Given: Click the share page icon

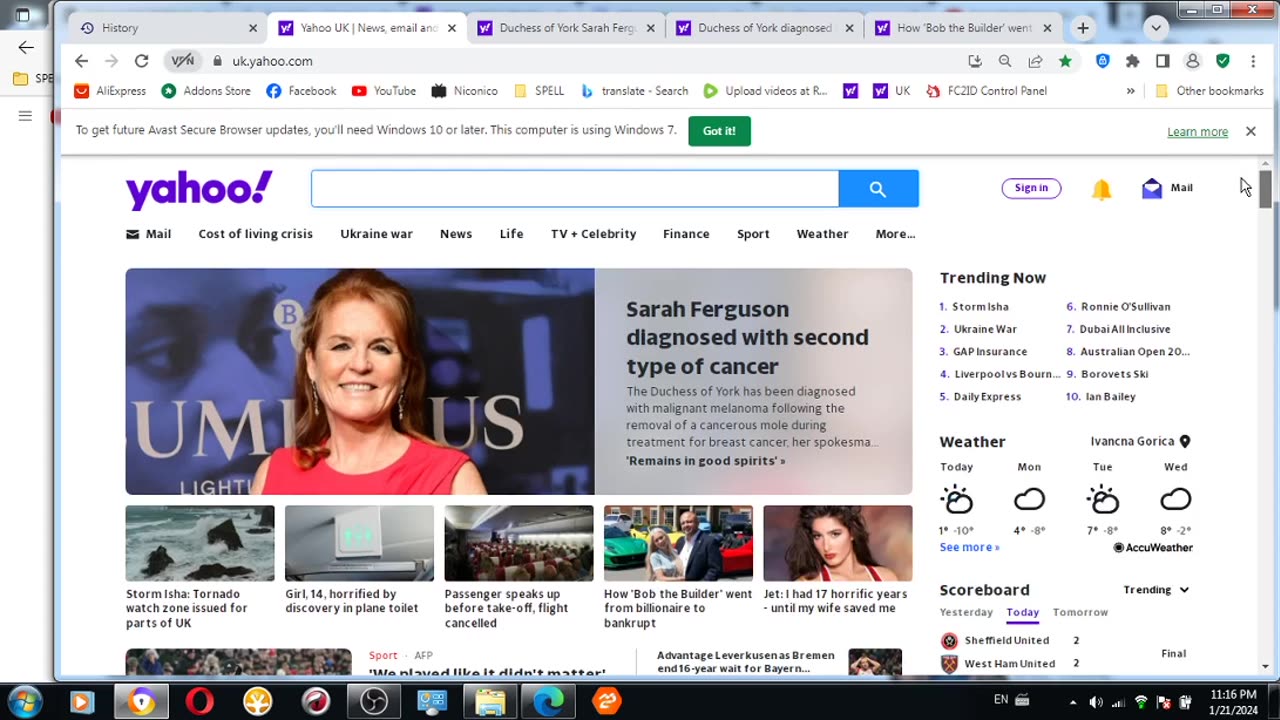Looking at the screenshot, I should coord(1035,61).
